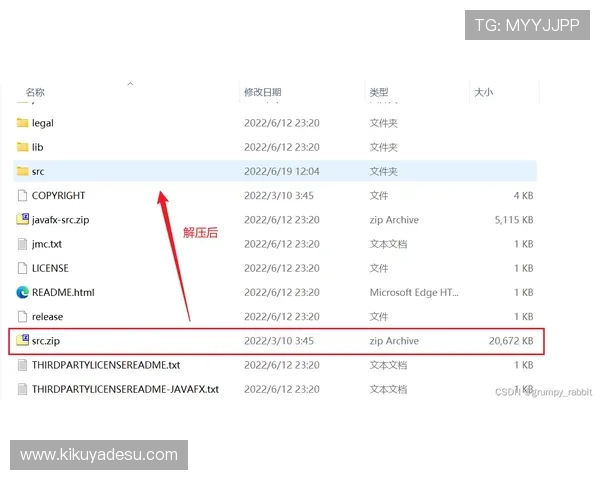Screen dimensions: 600x480
Task: Click the 5,115 KB size value
Action: click(514, 220)
